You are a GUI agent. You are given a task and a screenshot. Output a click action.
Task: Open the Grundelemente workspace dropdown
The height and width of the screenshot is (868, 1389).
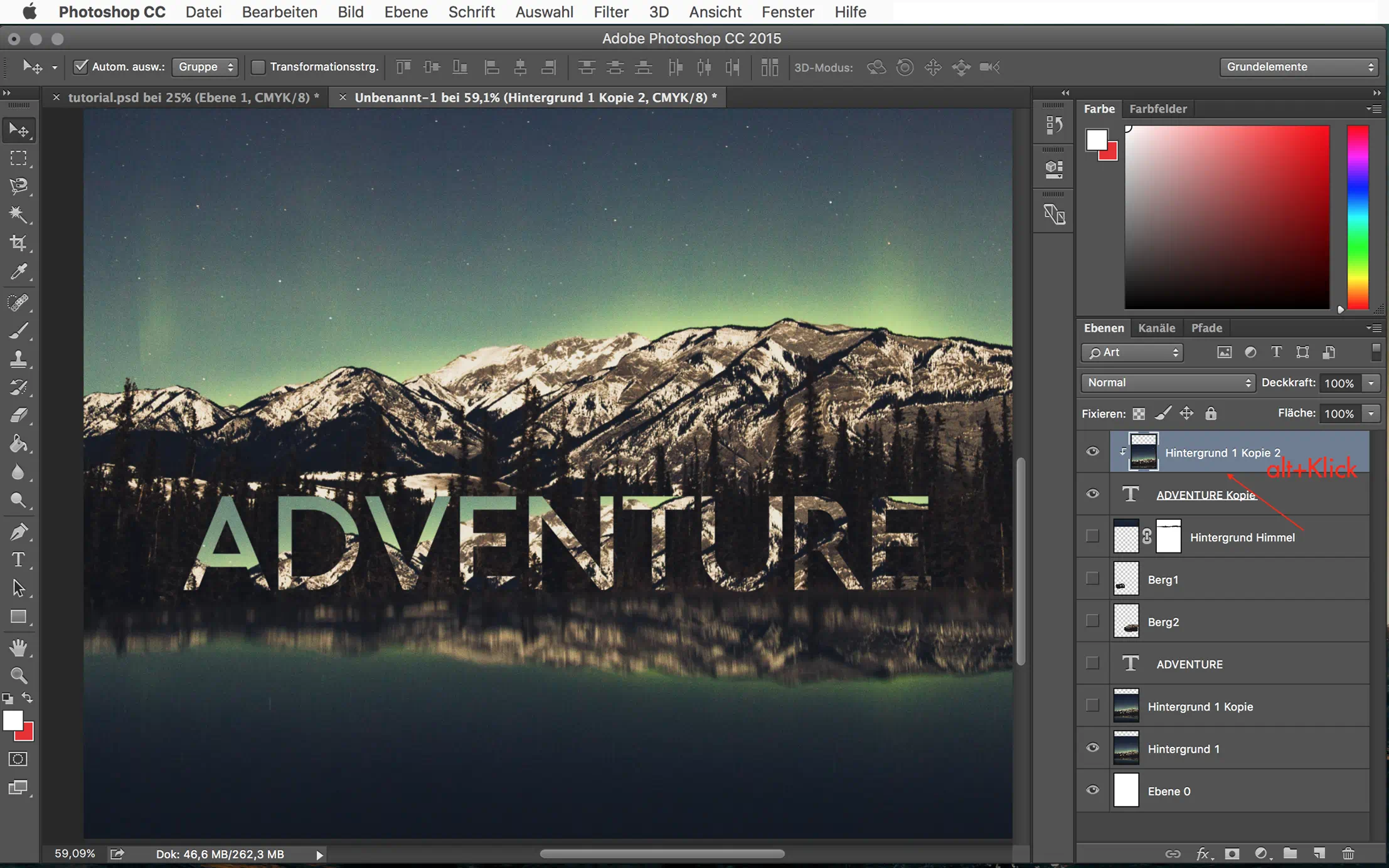[1298, 66]
